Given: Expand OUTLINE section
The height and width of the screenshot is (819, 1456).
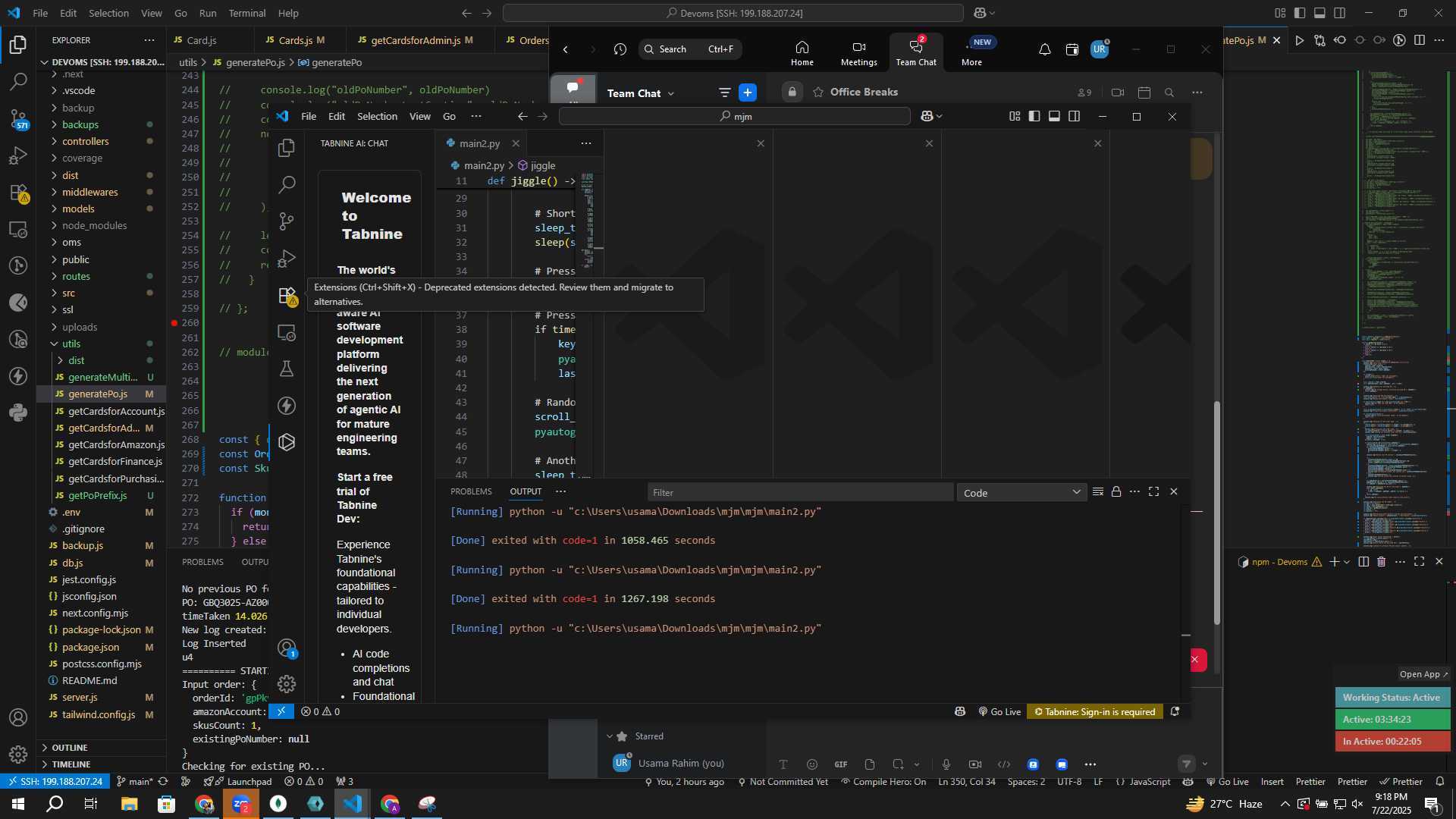Looking at the screenshot, I should tap(70, 748).
